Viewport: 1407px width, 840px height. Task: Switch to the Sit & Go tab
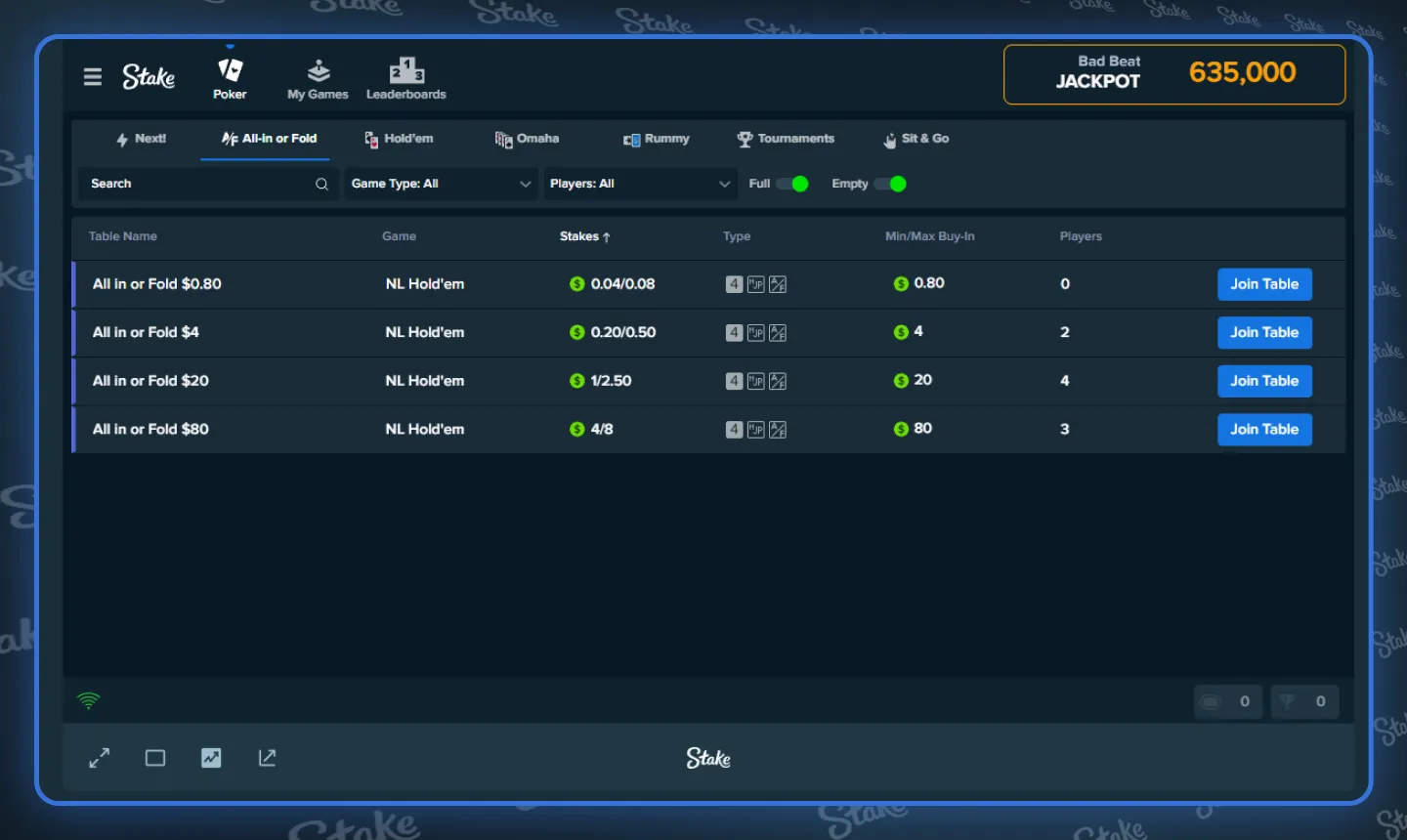[916, 139]
